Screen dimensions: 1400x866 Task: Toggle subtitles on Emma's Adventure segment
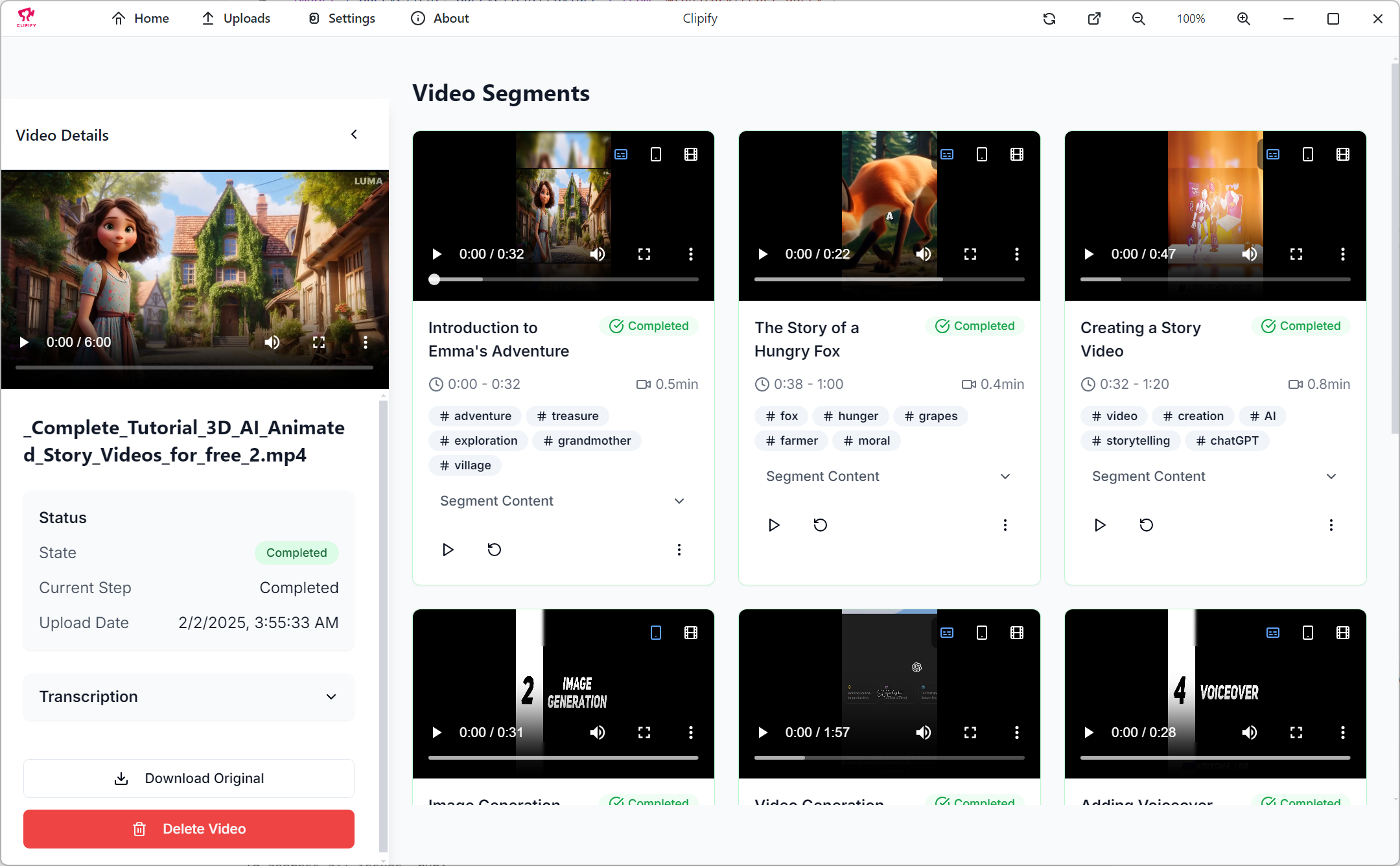pos(621,154)
